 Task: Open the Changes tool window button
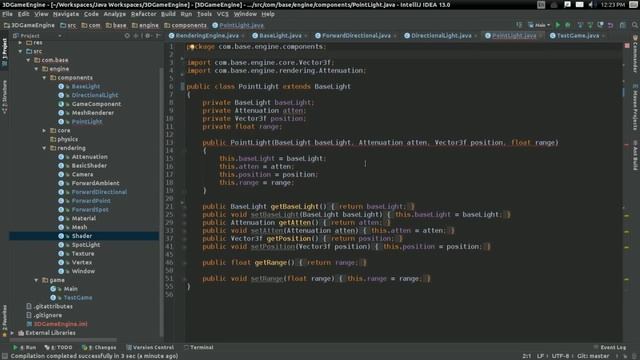pyautogui.click(x=99, y=347)
